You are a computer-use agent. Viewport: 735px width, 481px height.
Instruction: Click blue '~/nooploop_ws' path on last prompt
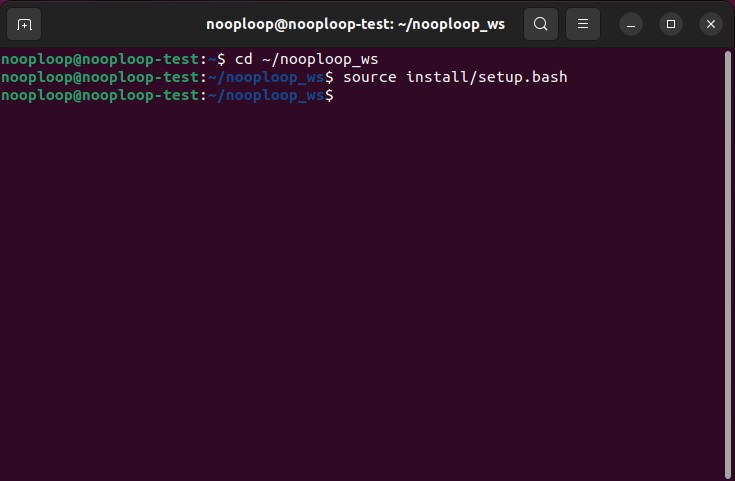click(265, 95)
